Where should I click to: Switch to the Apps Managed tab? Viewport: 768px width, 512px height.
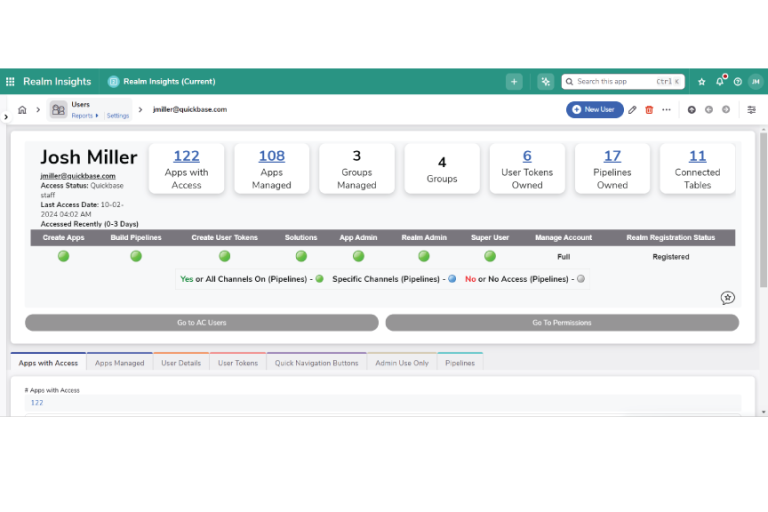(119, 363)
